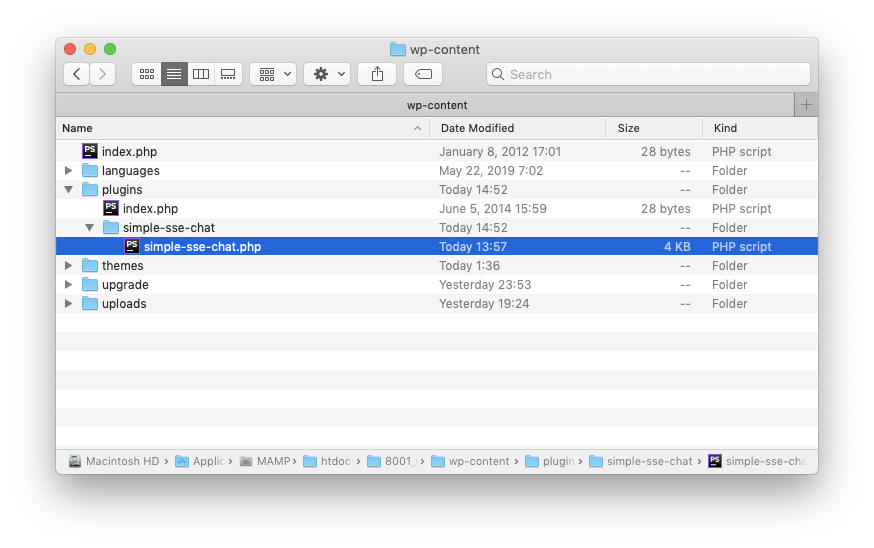
Task: Zoom the Finder window with green button
Action: 110,49
